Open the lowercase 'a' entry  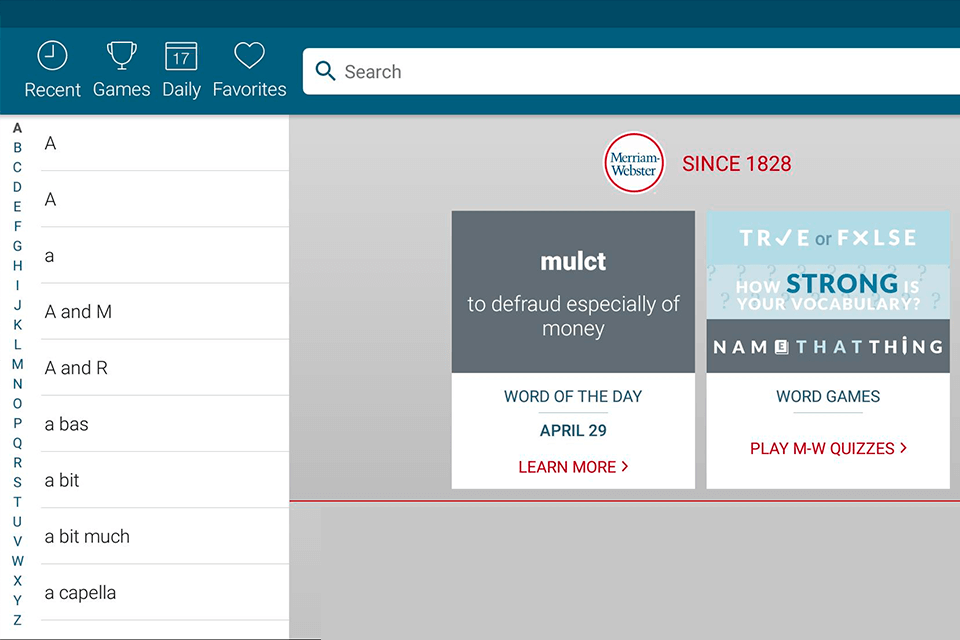165,255
